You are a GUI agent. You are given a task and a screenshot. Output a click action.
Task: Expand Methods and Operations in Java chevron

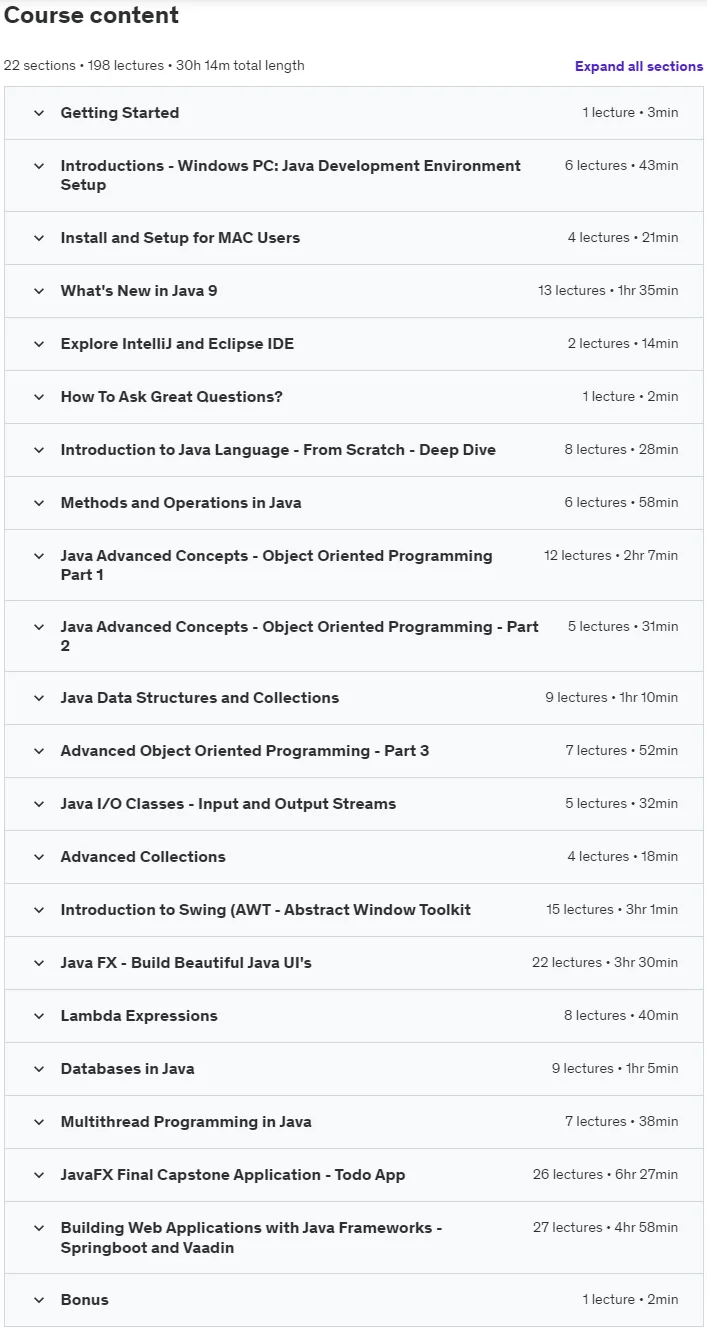click(x=39, y=503)
